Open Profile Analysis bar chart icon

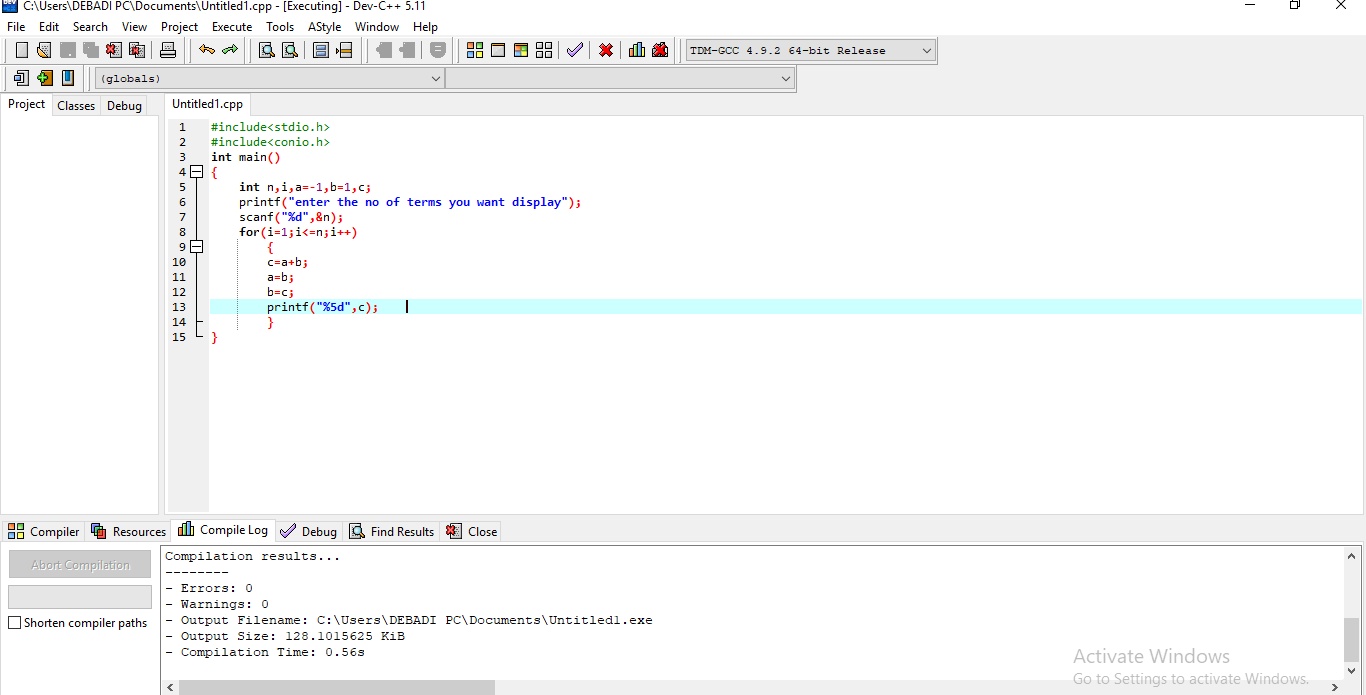(637, 50)
